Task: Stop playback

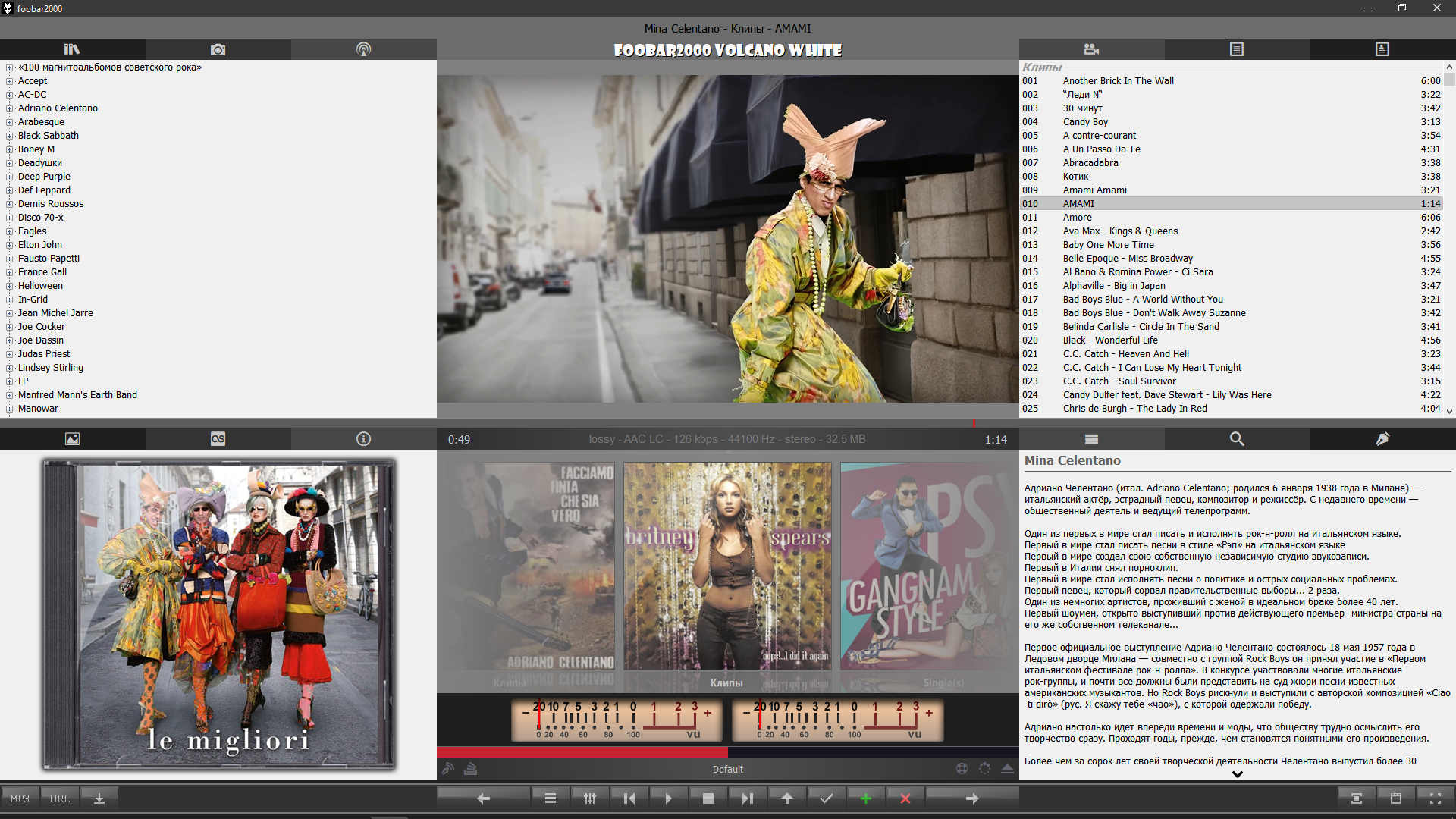Action: click(x=708, y=799)
